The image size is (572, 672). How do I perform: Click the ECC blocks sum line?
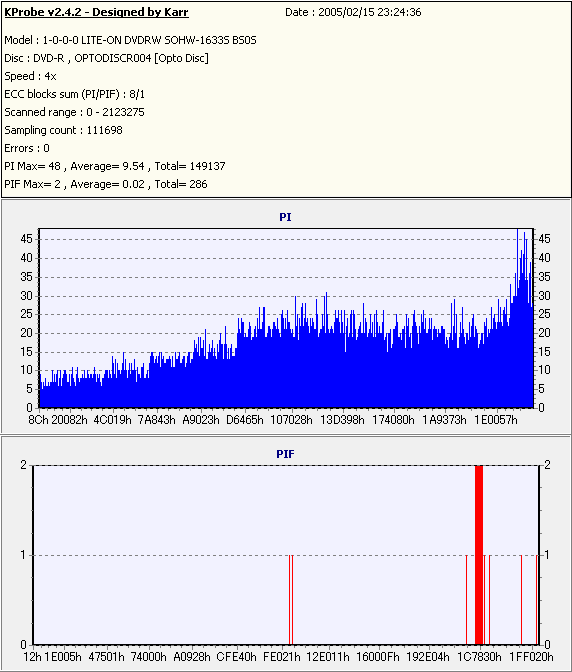(x=75, y=94)
